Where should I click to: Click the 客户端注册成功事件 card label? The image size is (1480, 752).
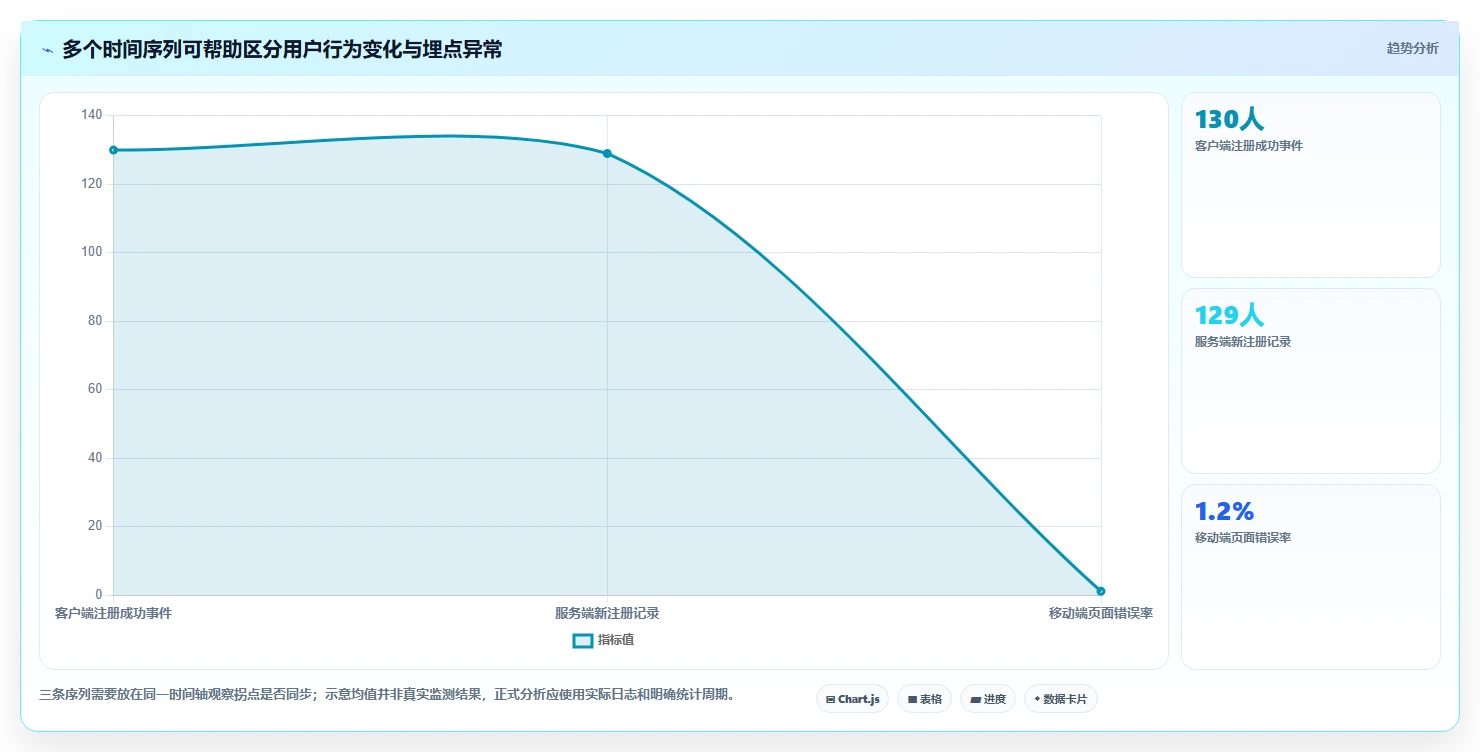(x=1249, y=146)
